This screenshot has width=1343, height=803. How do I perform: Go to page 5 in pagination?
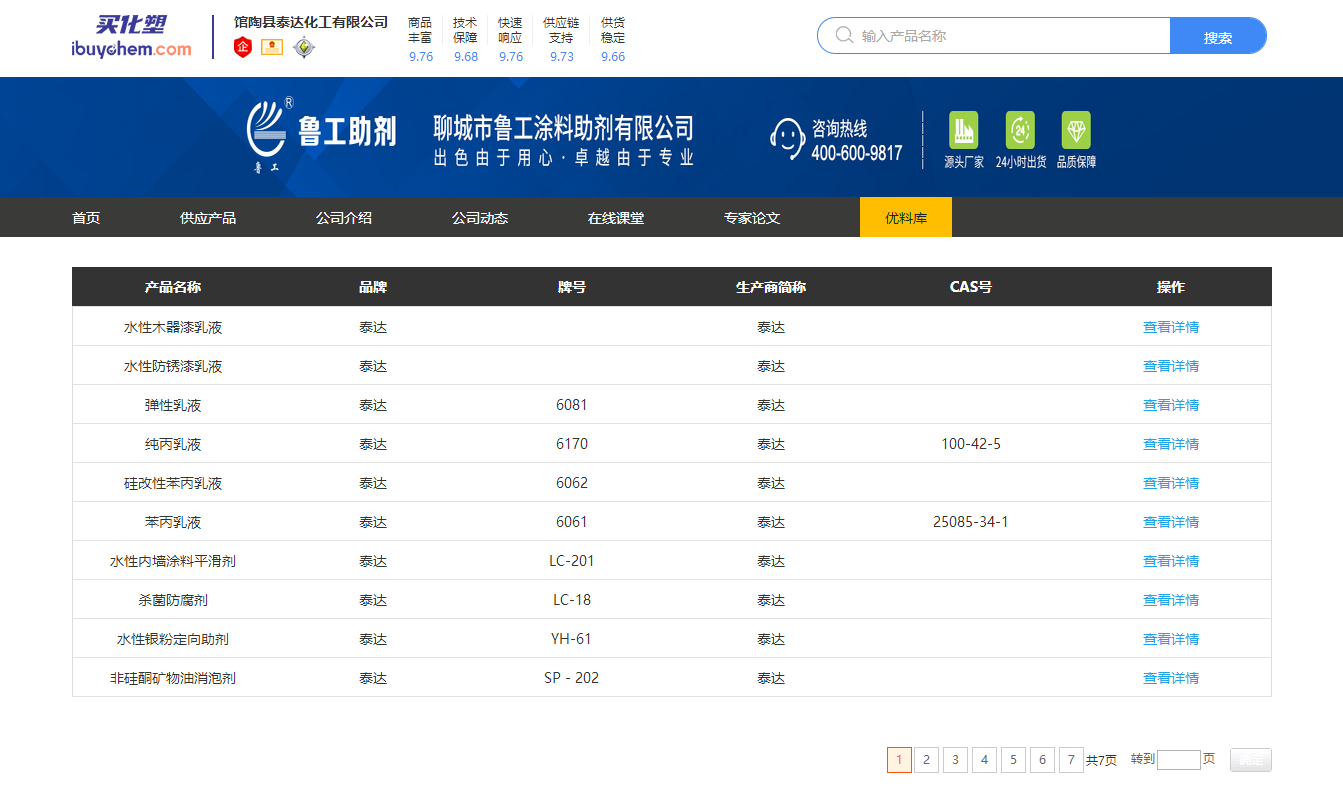click(x=1014, y=760)
